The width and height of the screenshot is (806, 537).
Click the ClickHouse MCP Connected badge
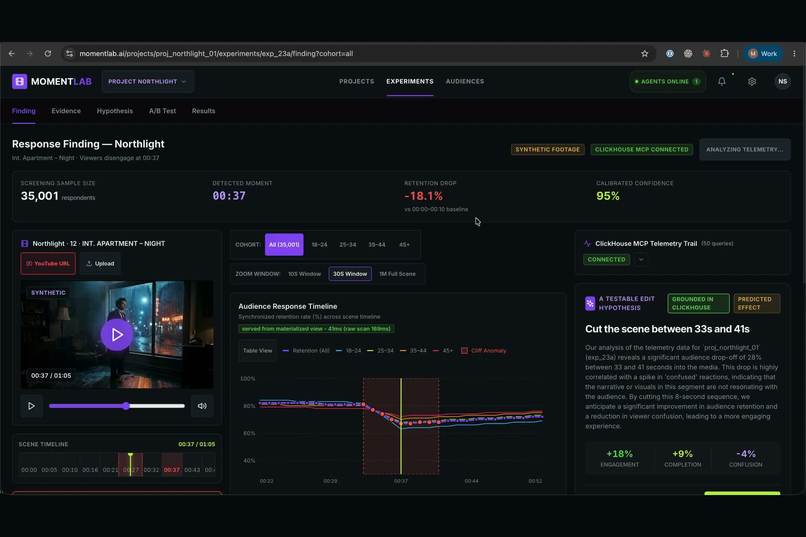pyautogui.click(x=642, y=149)
